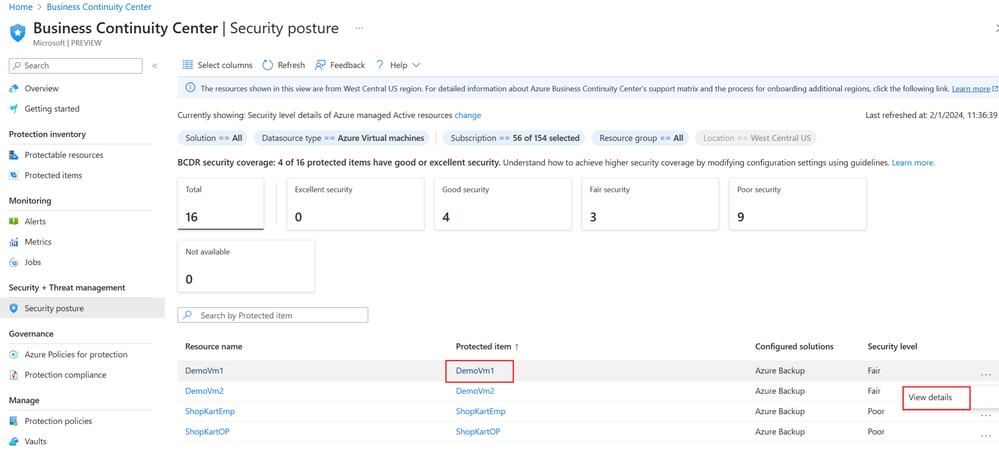Click the Refresh circular arrow icon

(x=268, y=65)
